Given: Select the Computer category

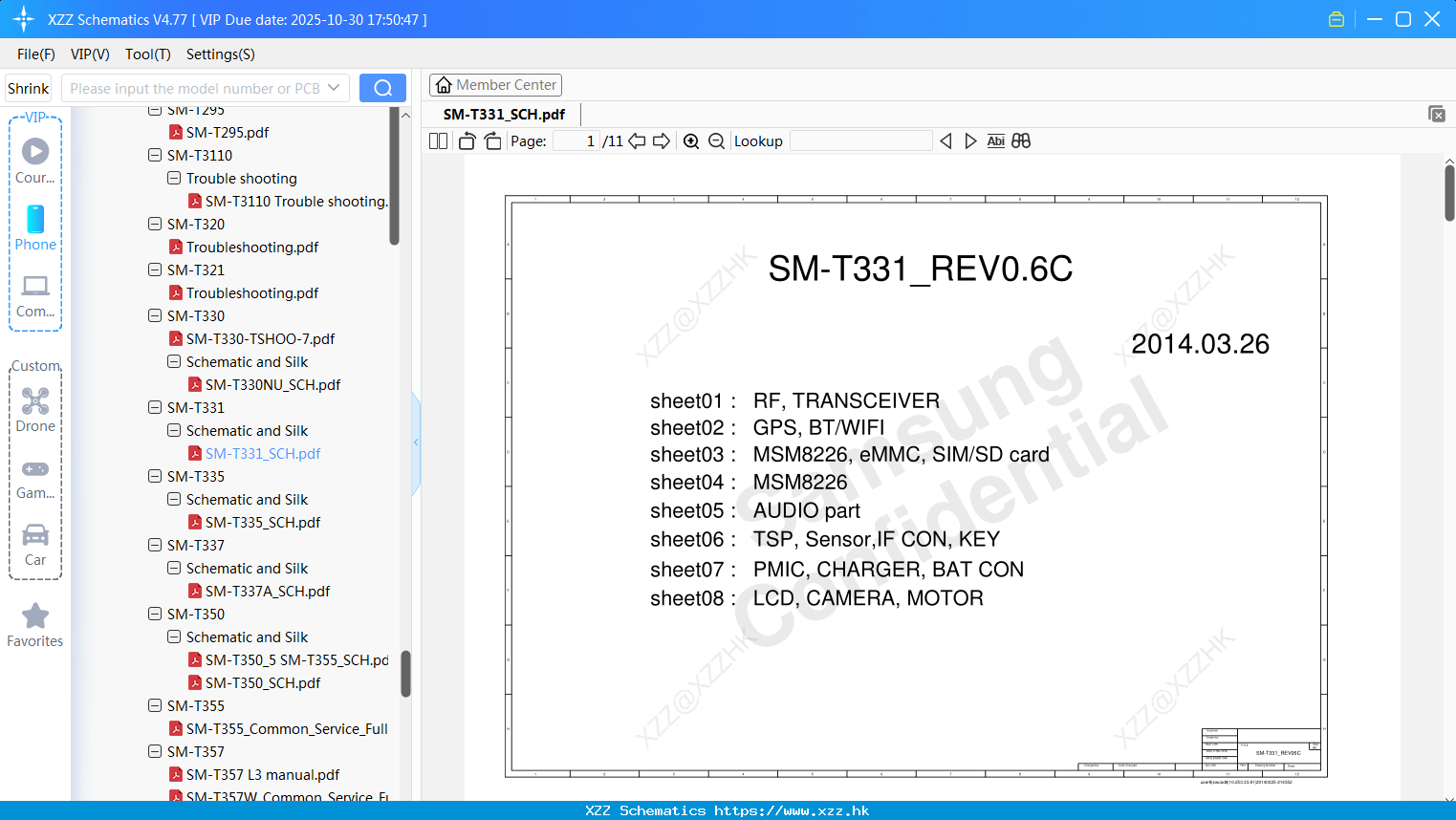Looking at the screenshot, I should 35,296.
